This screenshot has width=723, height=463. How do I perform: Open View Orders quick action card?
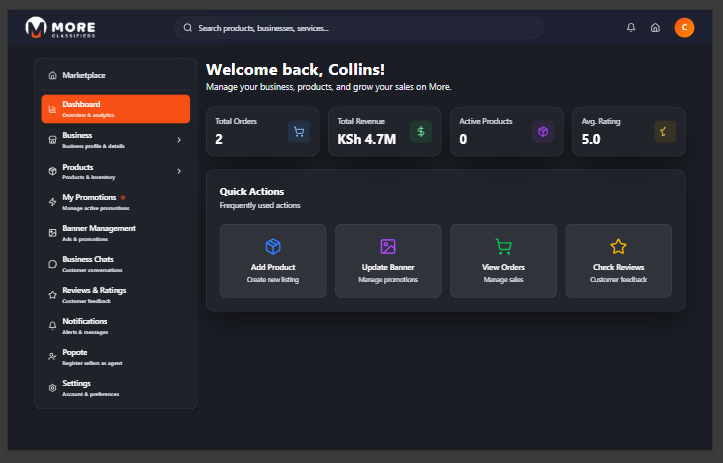(x=503, y=261)
